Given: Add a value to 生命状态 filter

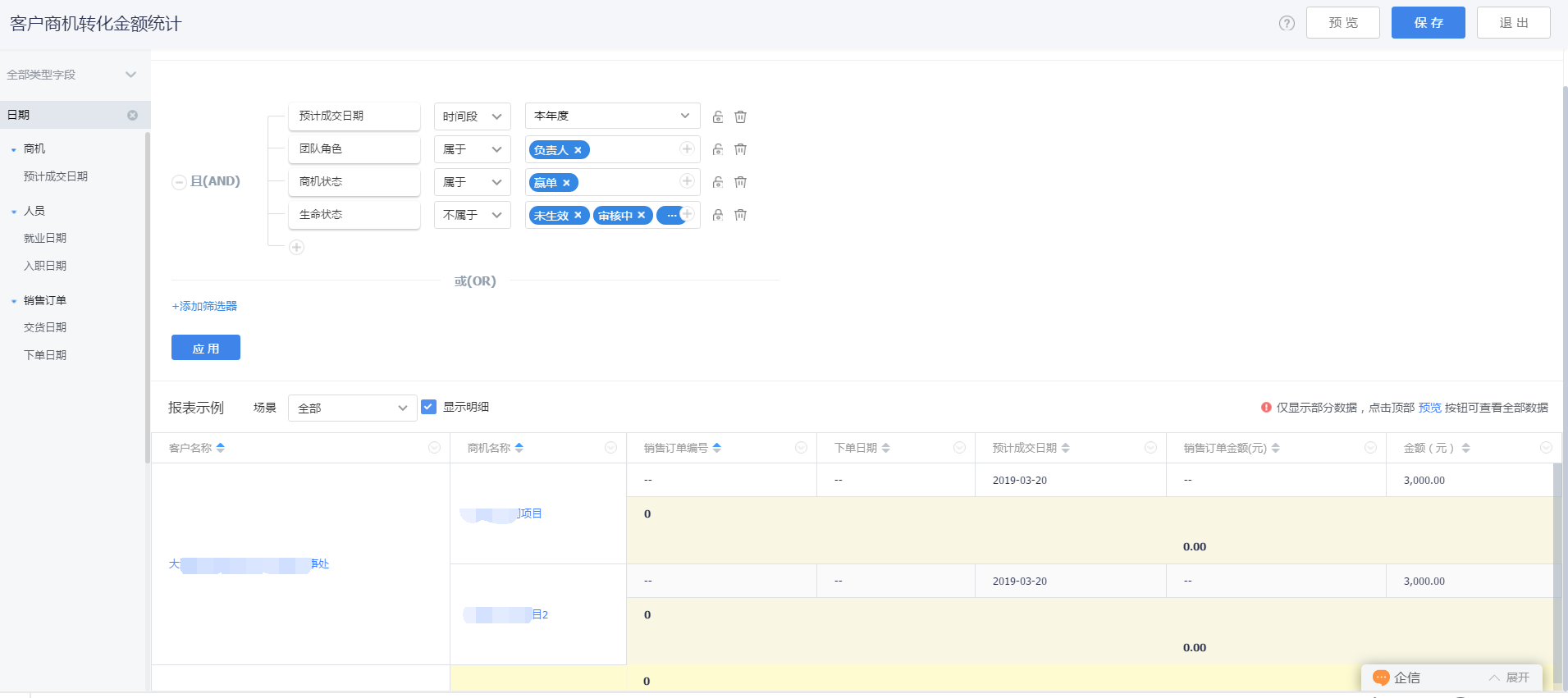Looking at the screenshot, I should pyautogui.click(x=688, y=214).
